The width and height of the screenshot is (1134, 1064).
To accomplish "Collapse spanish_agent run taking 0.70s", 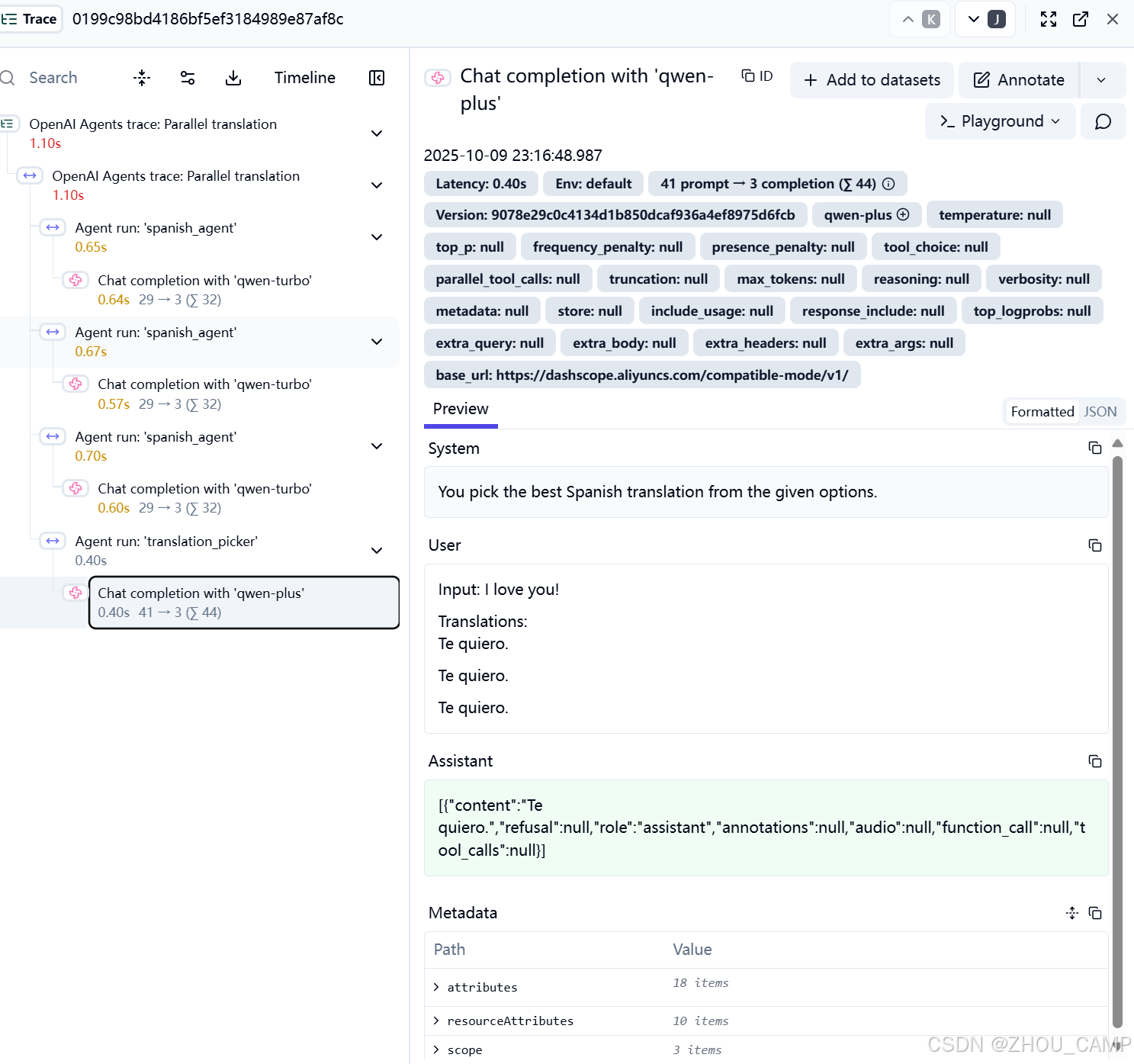I will (x=377, y=446).
